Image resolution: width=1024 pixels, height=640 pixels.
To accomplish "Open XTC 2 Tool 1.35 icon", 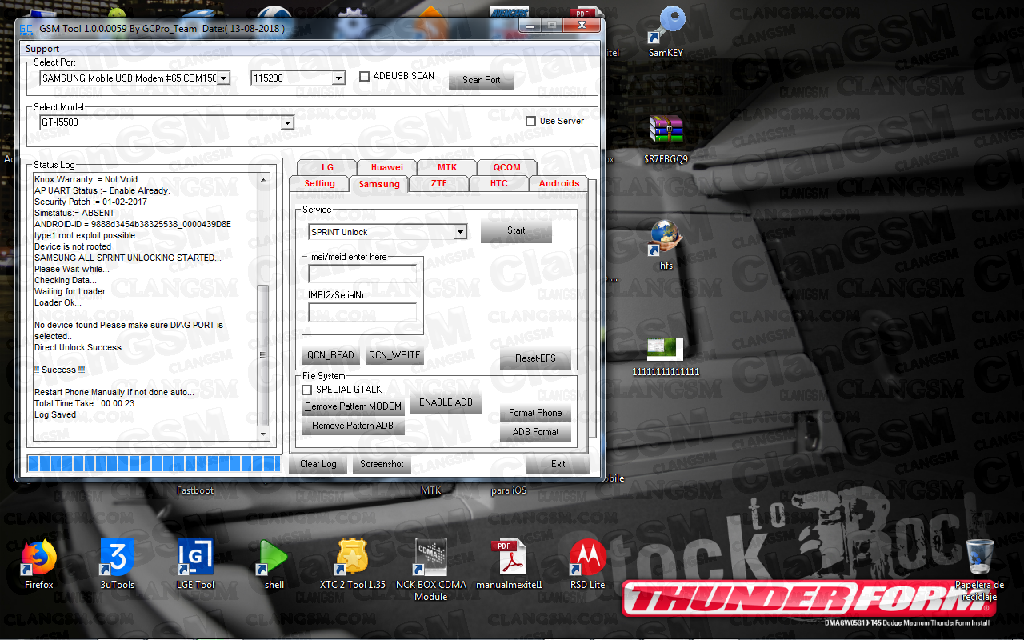I will (x=352, y=563).
